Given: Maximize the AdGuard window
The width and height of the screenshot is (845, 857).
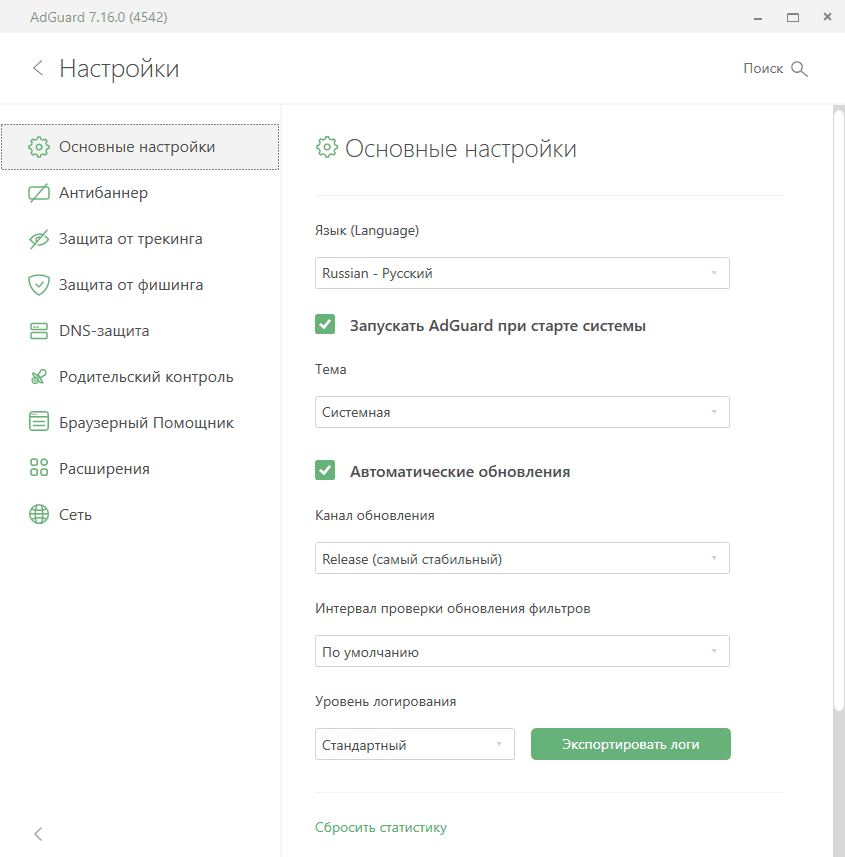Looking at the screenshot, I should 793,17.
